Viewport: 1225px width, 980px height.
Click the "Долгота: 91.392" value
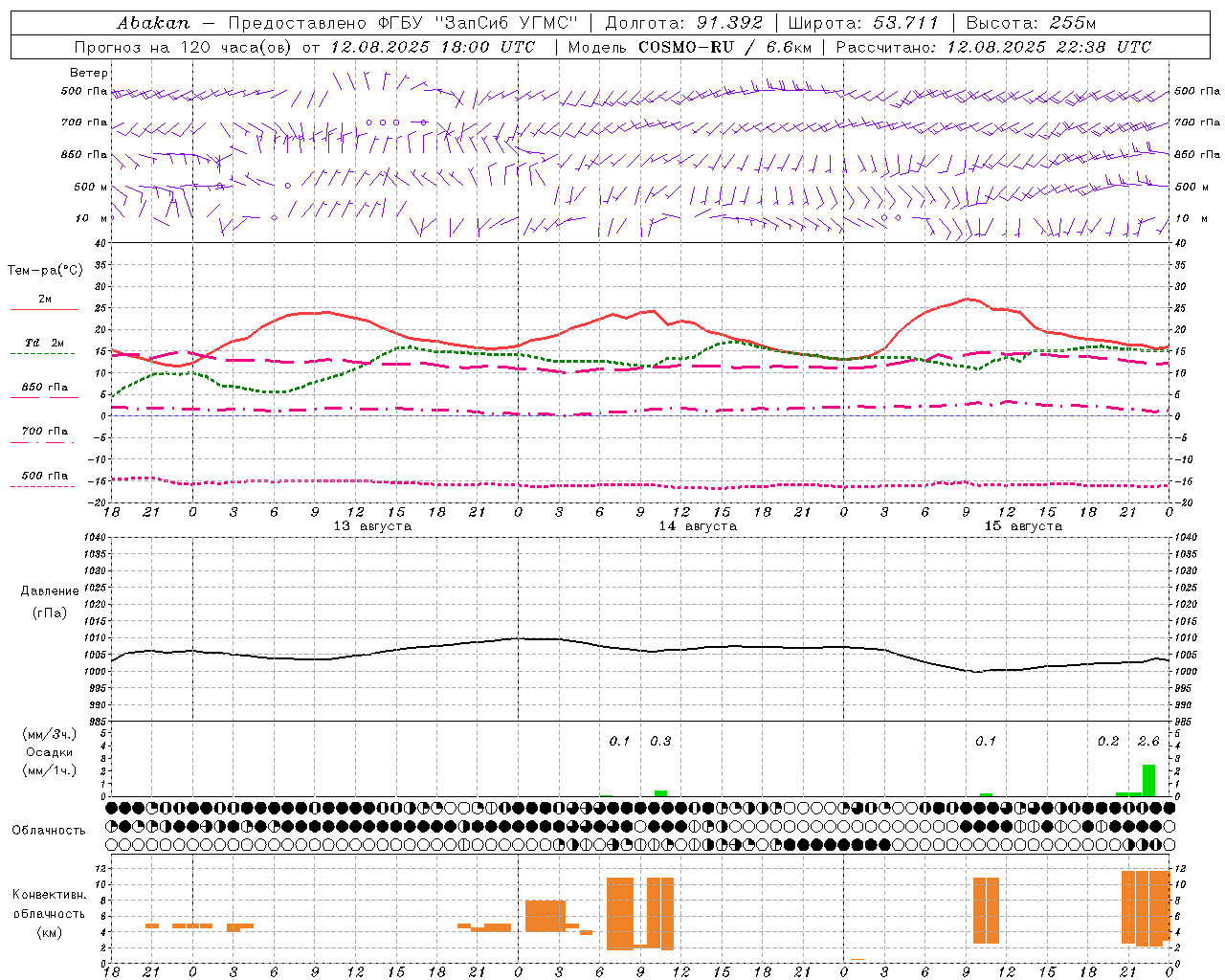(684, 23)
